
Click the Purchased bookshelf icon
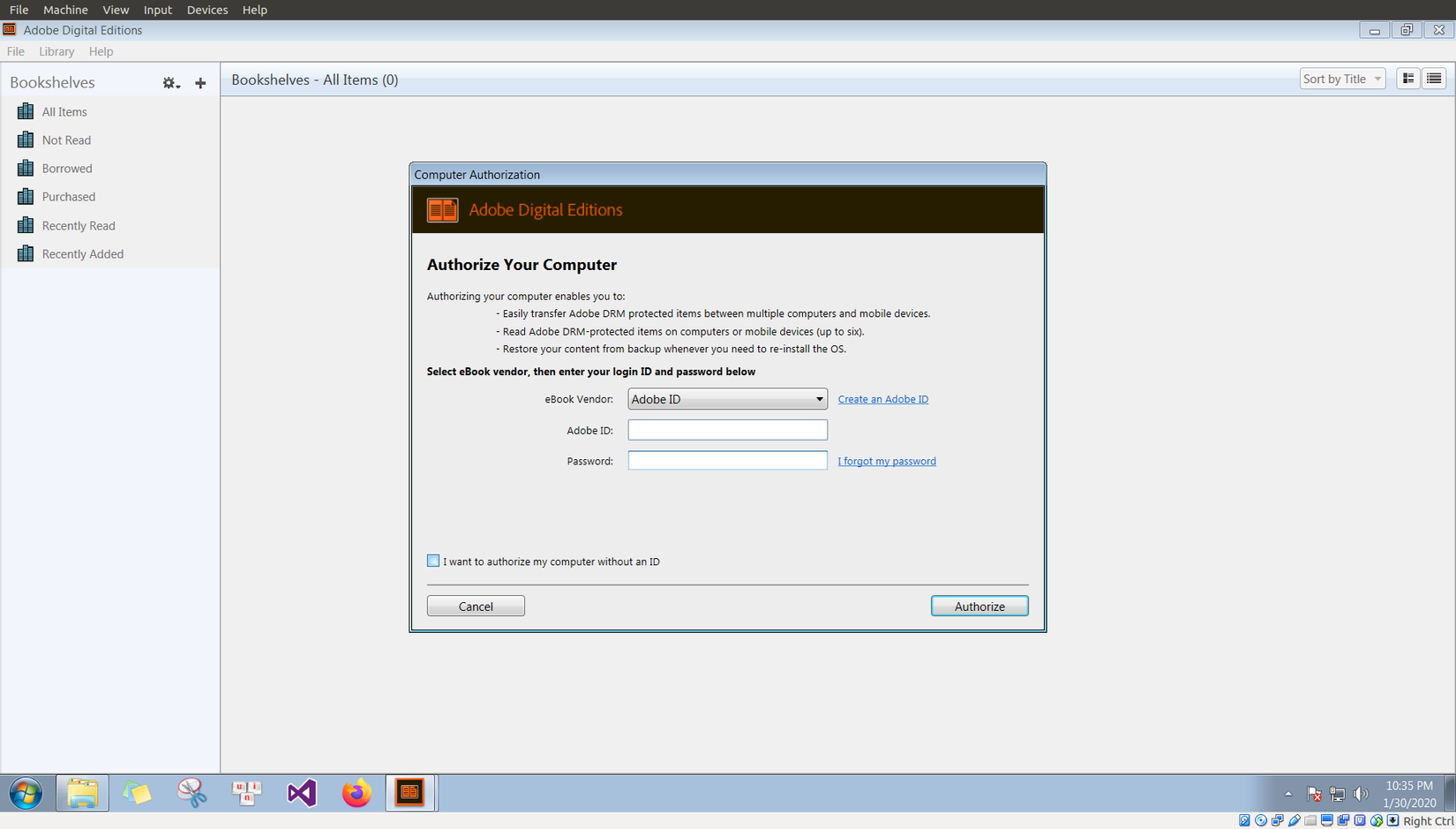coord(26,196)
